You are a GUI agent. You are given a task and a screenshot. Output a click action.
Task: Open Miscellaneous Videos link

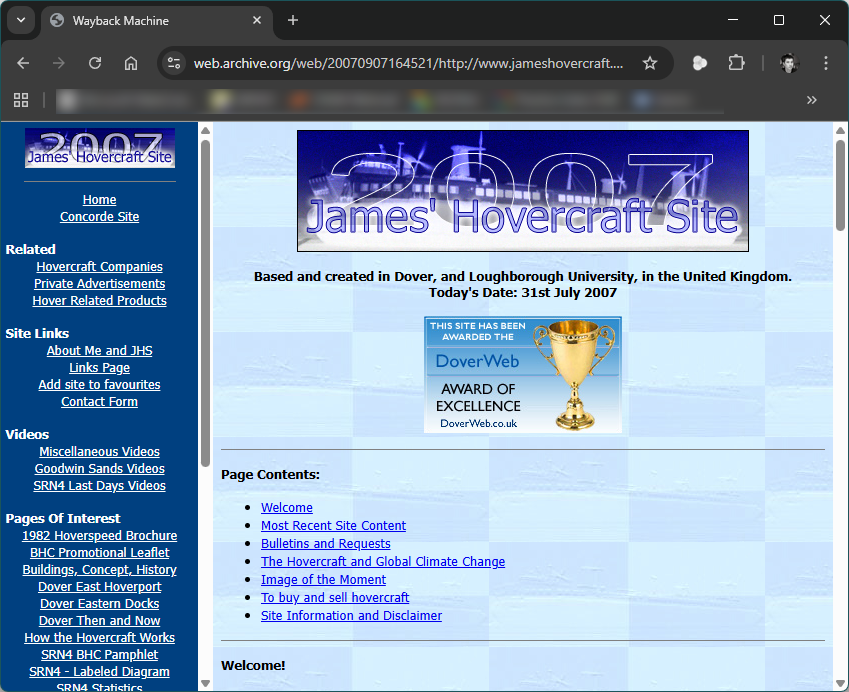click(100, 452)
